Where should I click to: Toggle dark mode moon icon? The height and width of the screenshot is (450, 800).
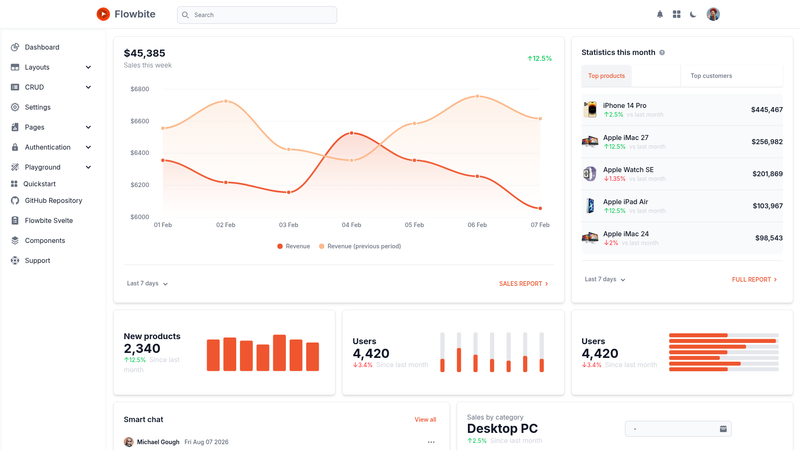click(693, 14)
